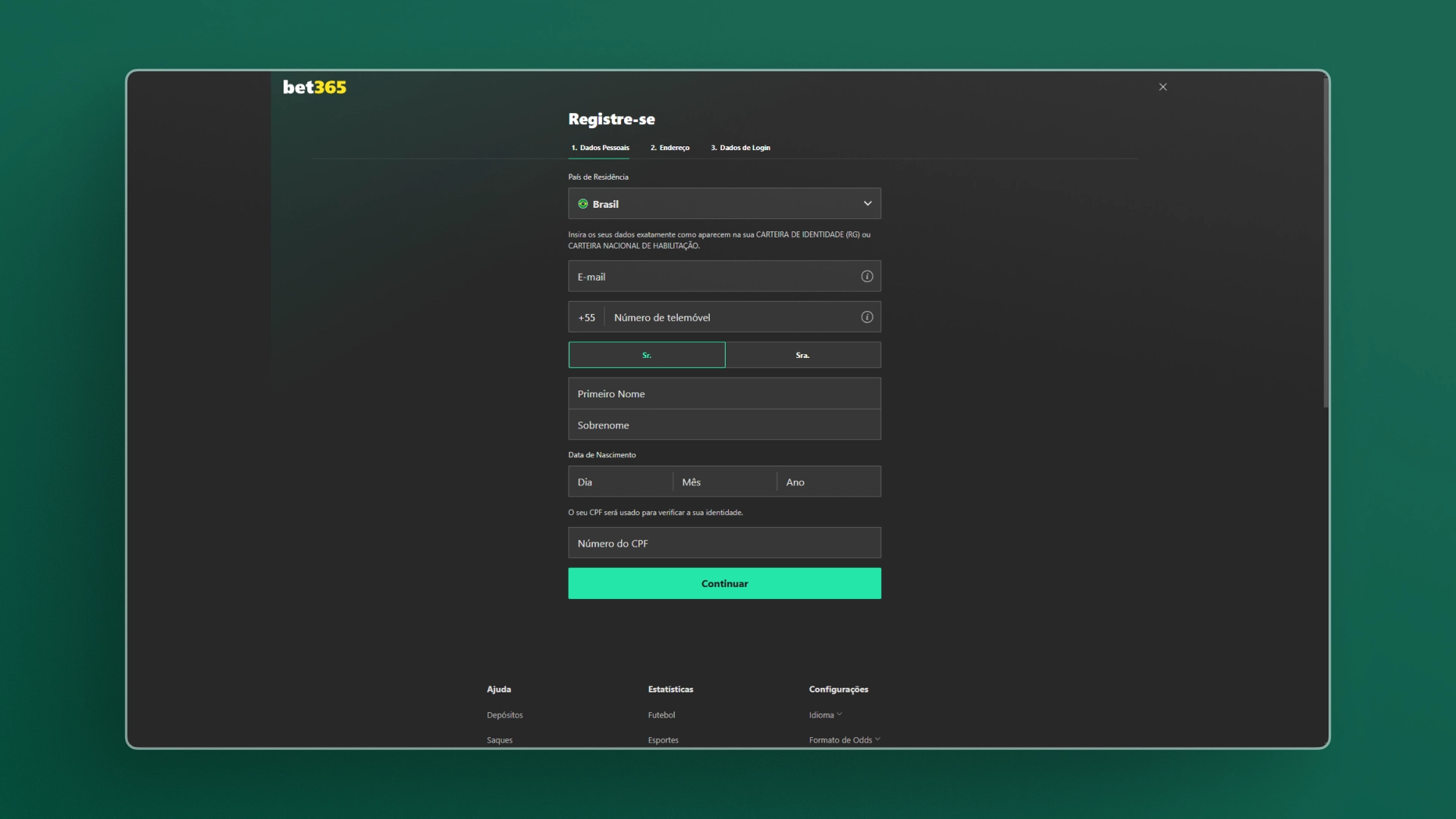Click the Mês birth month dropdown
1456x819 pixels.
(x=724, y=481)
